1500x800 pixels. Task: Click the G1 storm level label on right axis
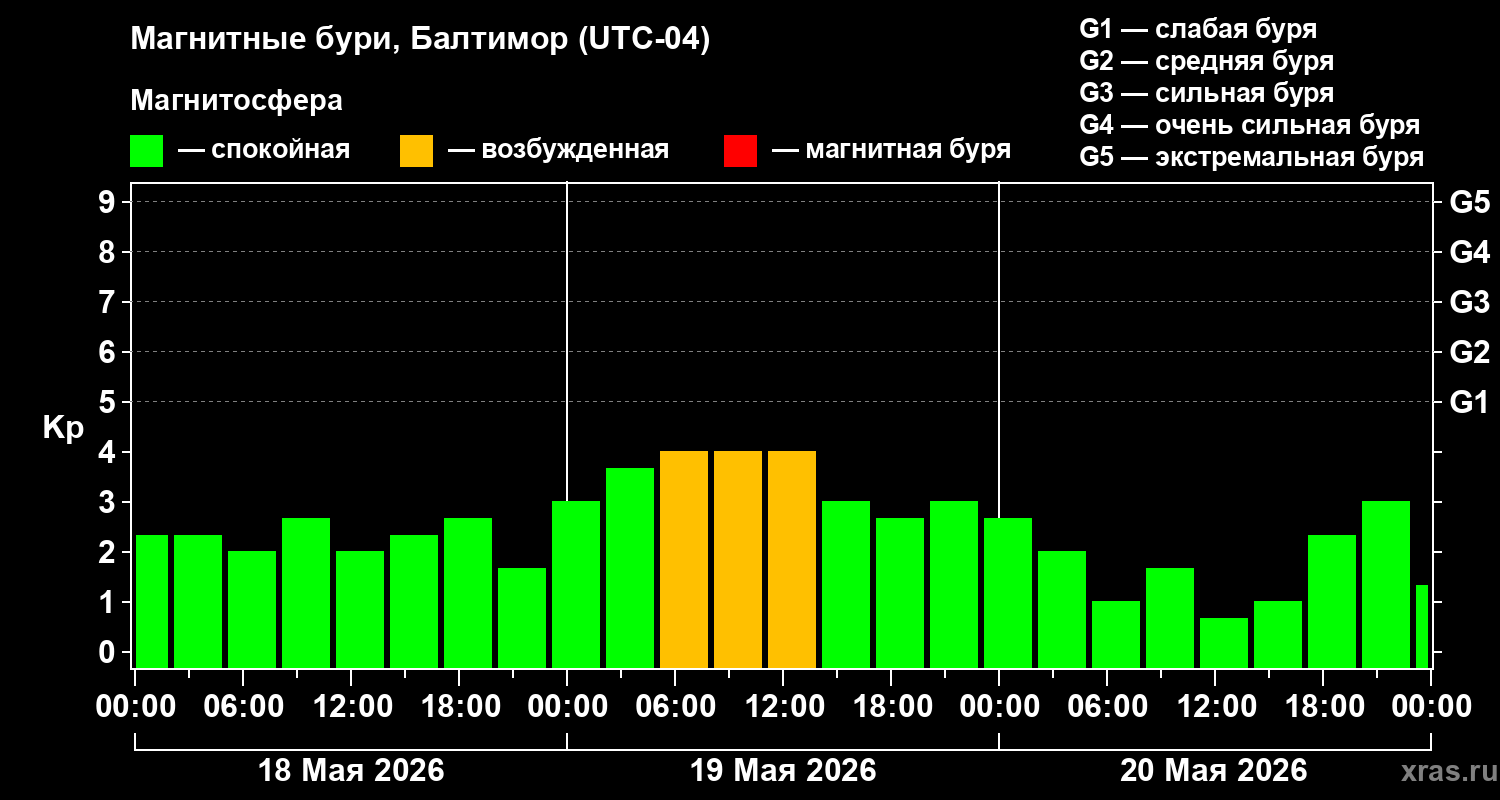1469,402
